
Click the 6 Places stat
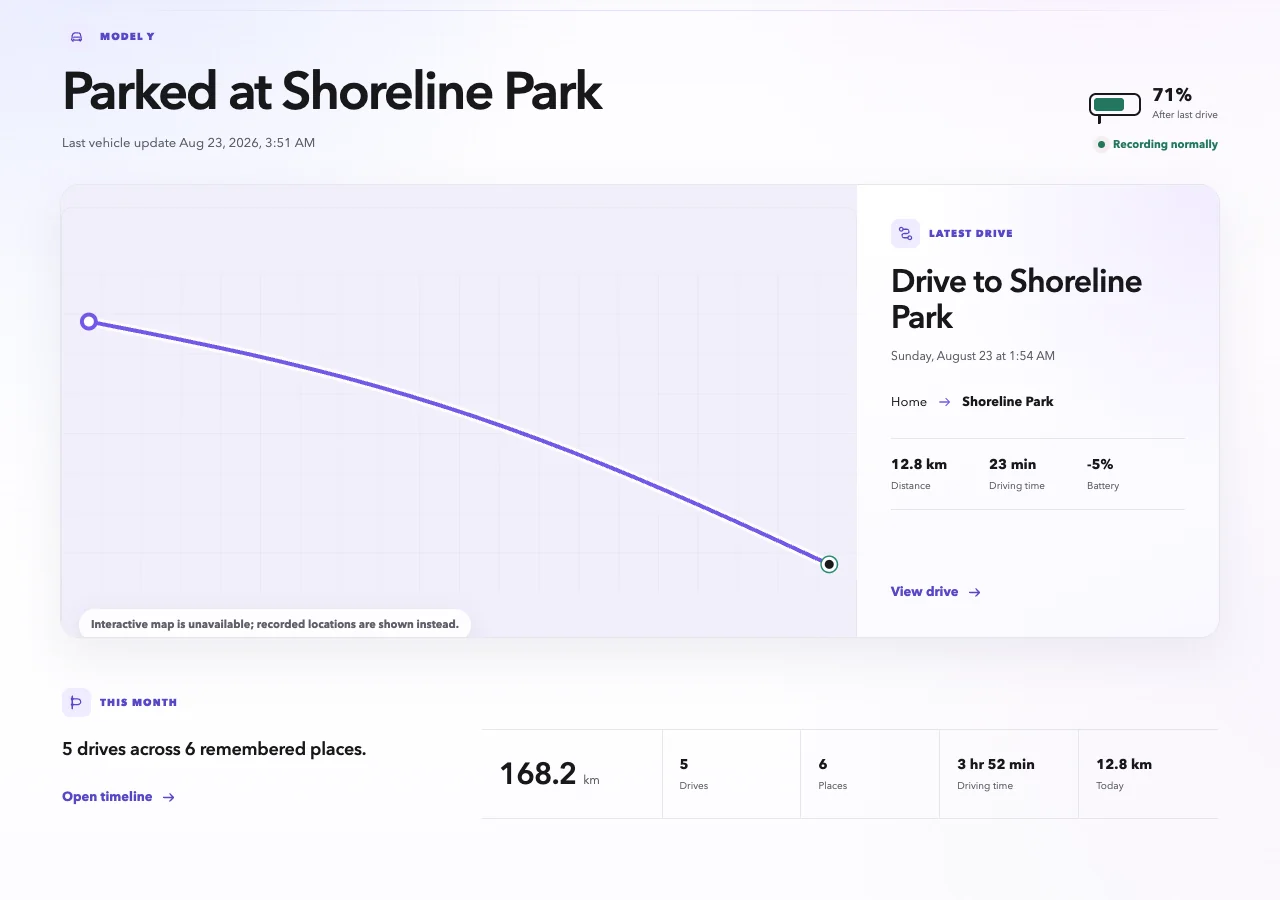coord(833,774)
